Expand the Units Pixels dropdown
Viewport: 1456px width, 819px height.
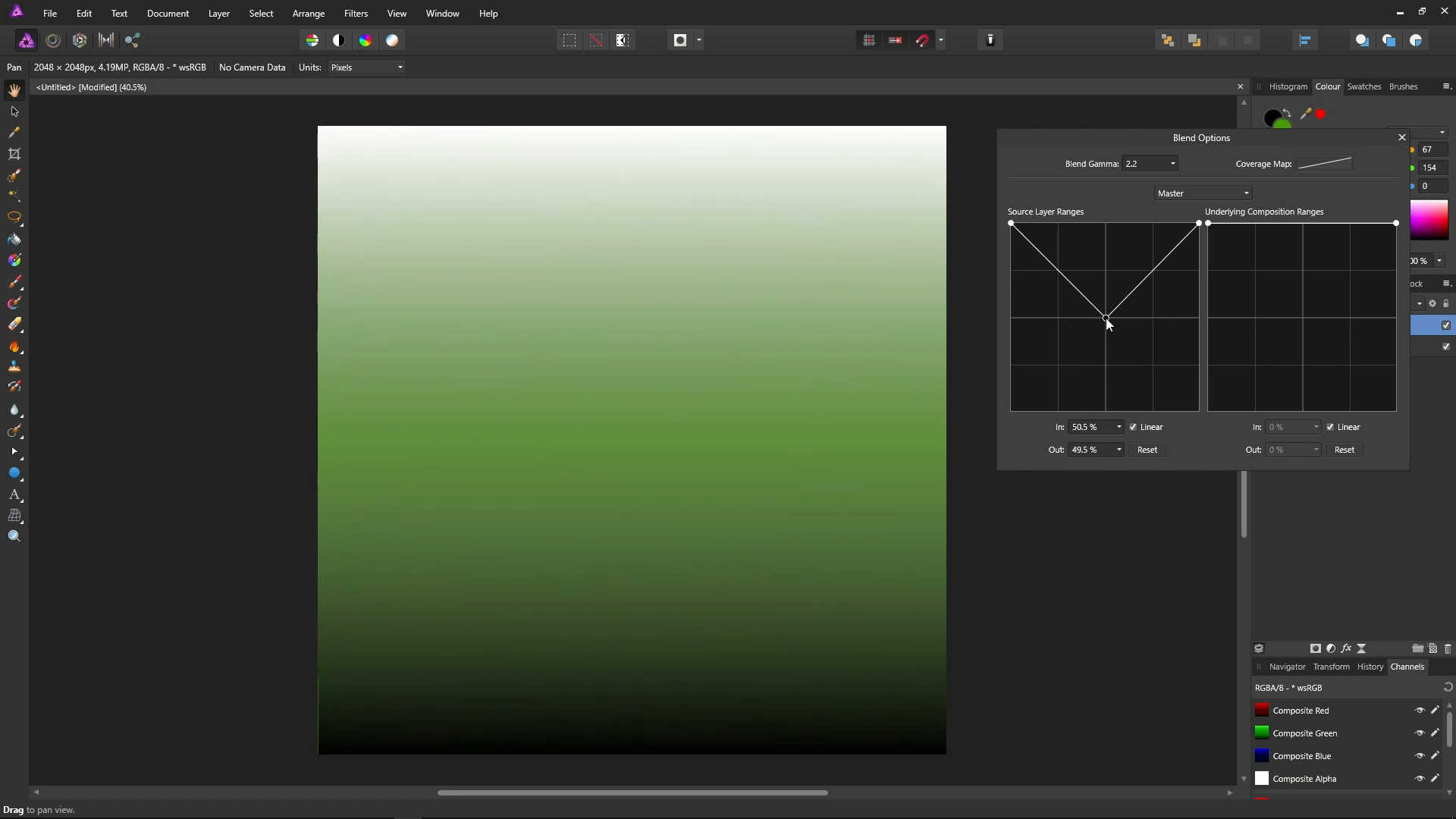[367, 67]
